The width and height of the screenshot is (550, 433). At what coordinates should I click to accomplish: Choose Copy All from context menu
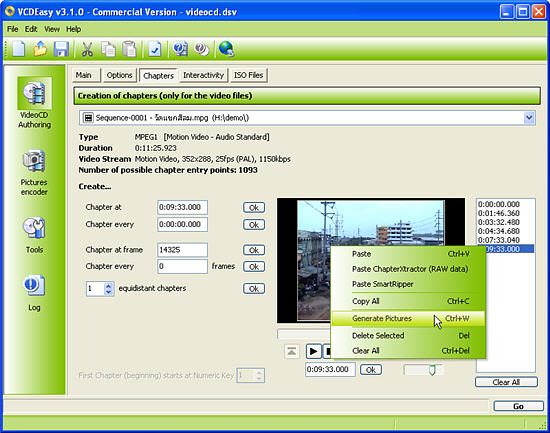click(x=409, y=301)
